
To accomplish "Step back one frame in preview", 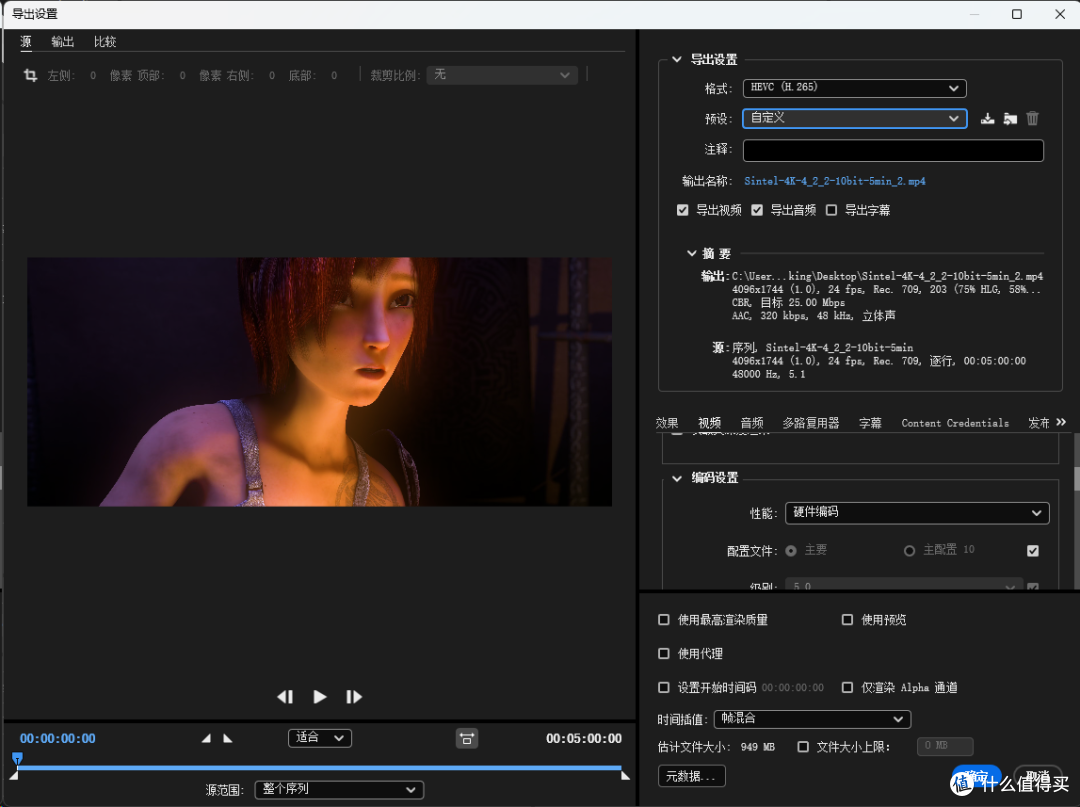I will click(x=285, y=697).
